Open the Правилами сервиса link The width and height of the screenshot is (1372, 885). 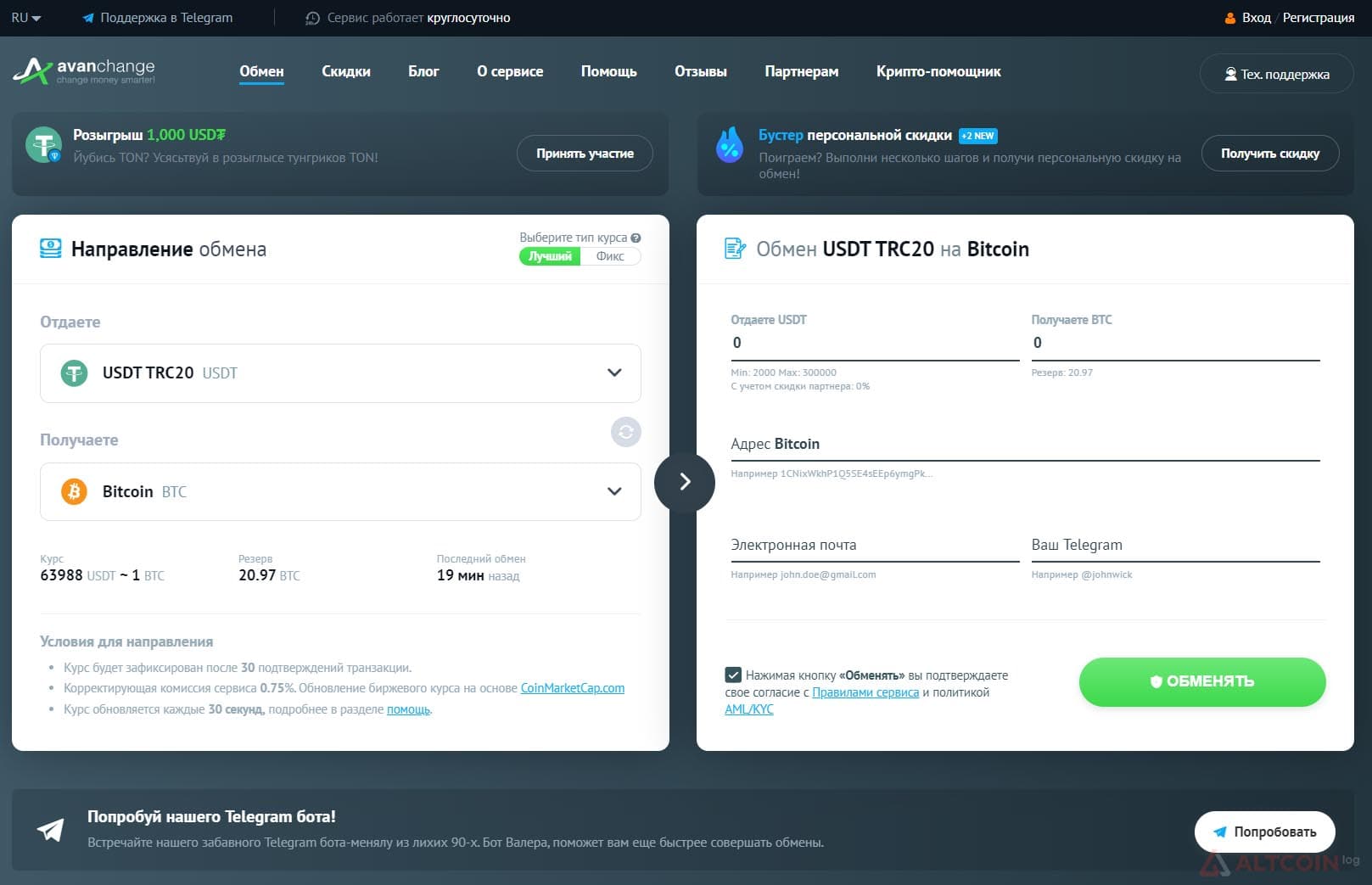point(865,692)
